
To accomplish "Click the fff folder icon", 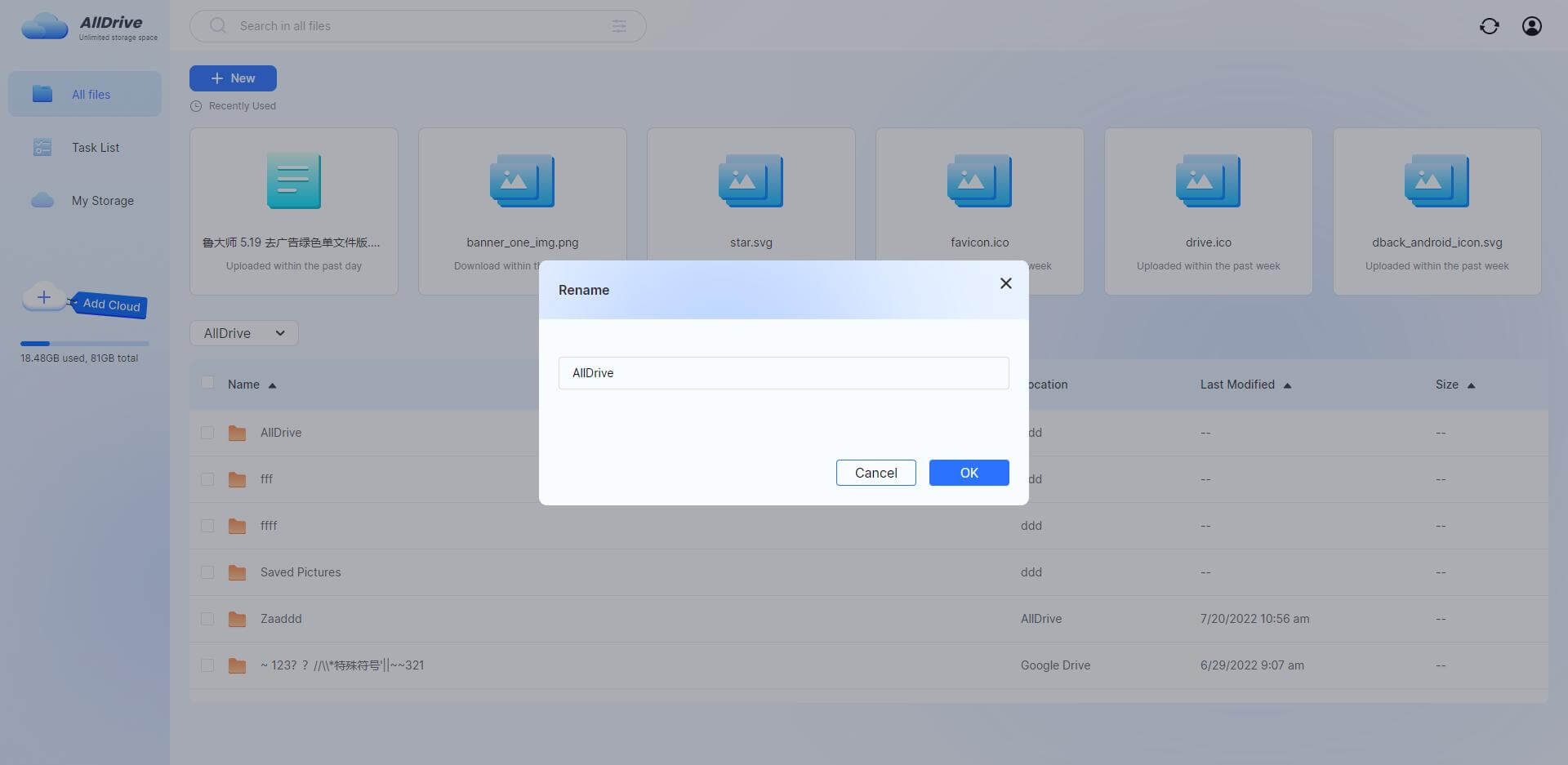I will 238,479.
